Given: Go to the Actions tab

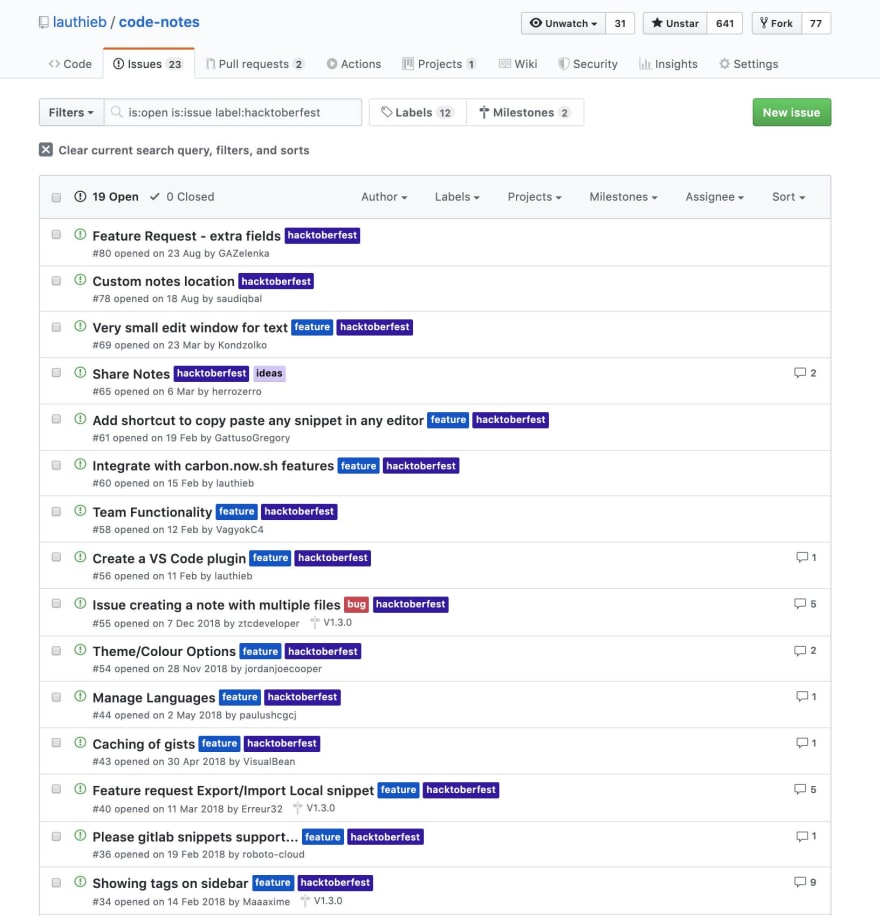Looking at the screenshot, I should pos(354,64).
